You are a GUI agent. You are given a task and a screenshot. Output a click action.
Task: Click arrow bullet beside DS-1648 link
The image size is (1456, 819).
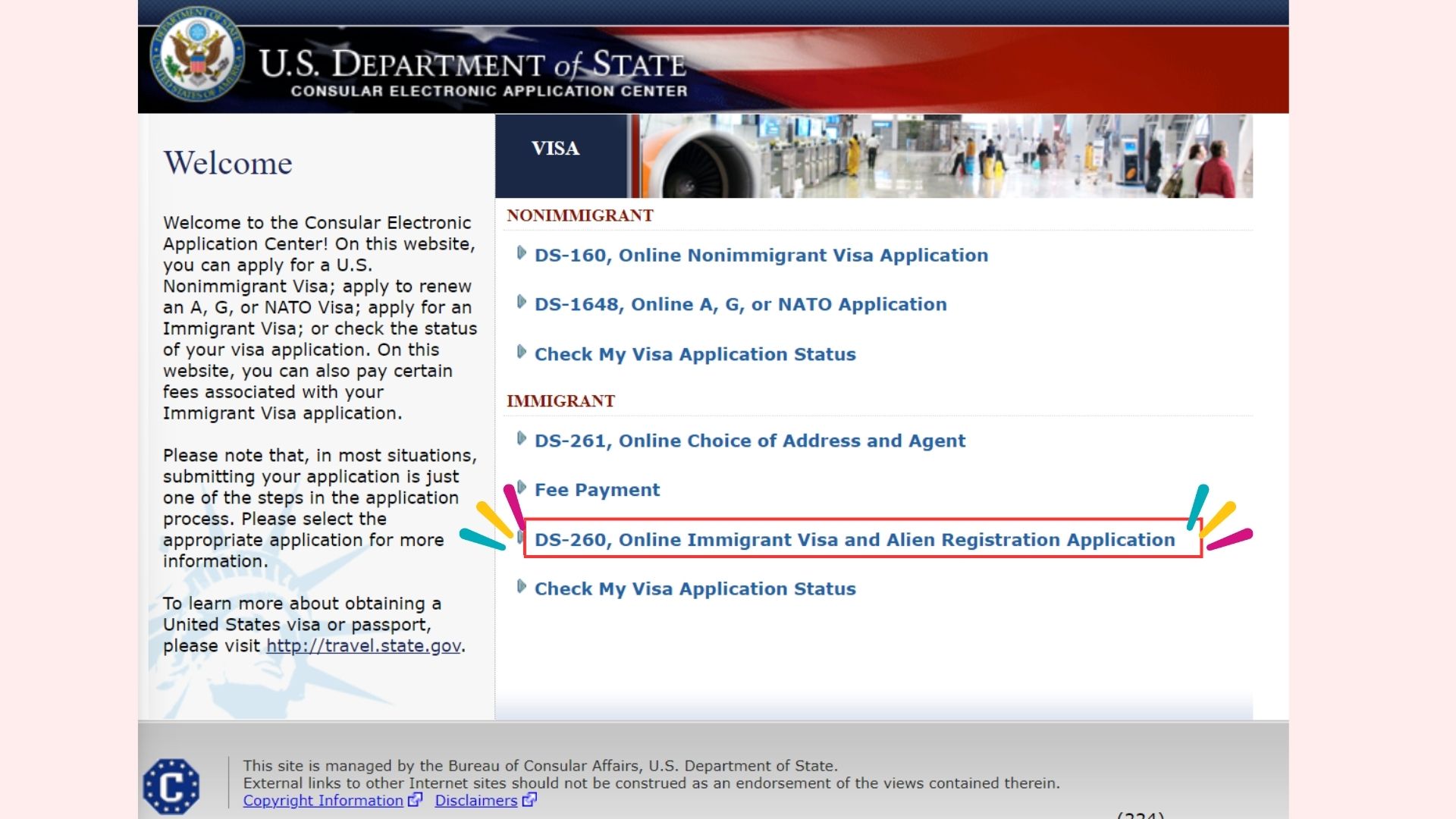point(521,302)
